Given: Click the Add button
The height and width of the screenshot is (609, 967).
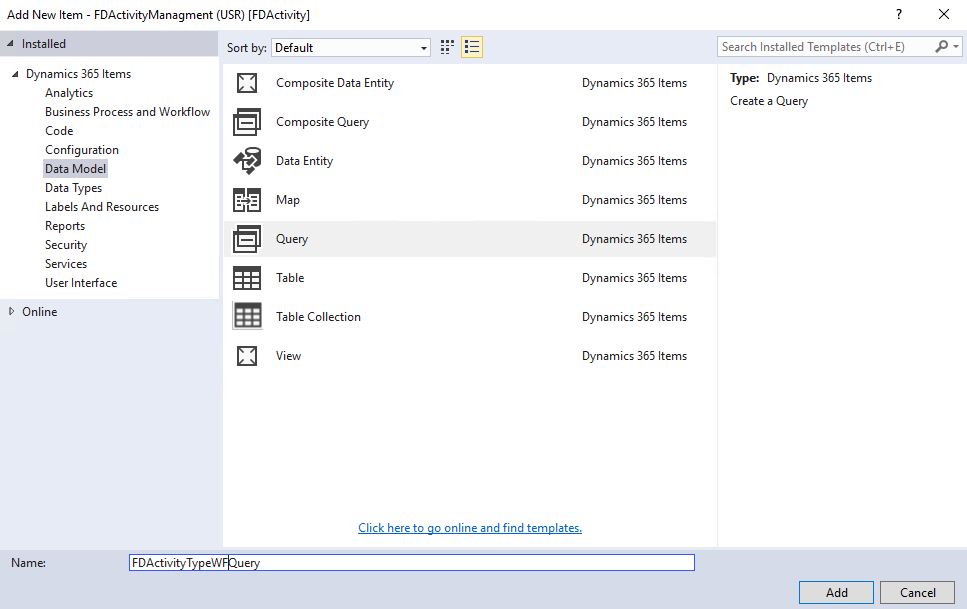Looking at the screenshot, I should [836, 592].
